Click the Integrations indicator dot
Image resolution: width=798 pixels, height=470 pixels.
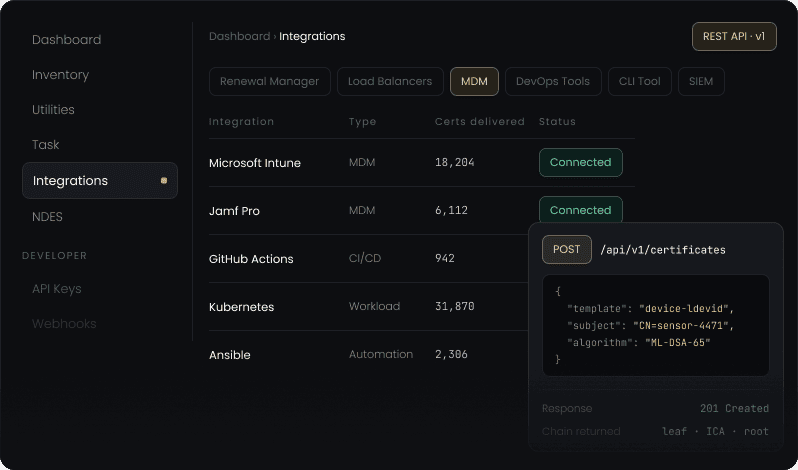coord(163,181)
